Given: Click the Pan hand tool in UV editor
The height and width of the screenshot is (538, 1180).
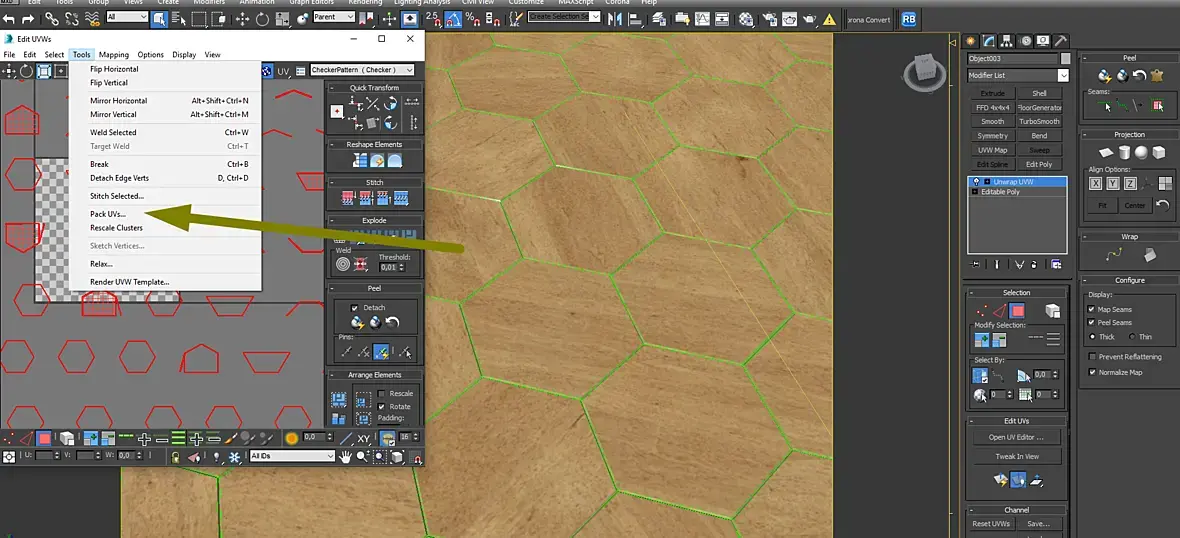Looking at the screenshot, I should click(345, 456).
